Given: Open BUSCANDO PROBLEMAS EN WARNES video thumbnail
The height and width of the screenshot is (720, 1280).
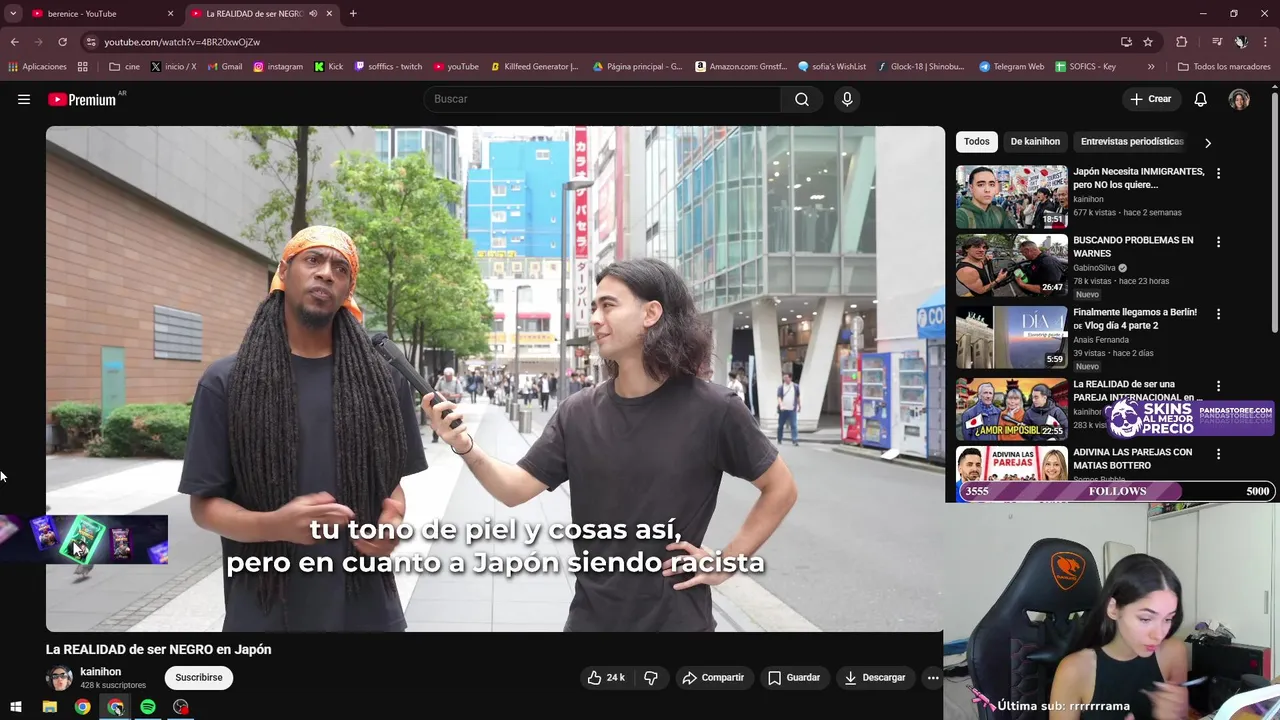Looking at the screenshot, I should click(1011, 266).
